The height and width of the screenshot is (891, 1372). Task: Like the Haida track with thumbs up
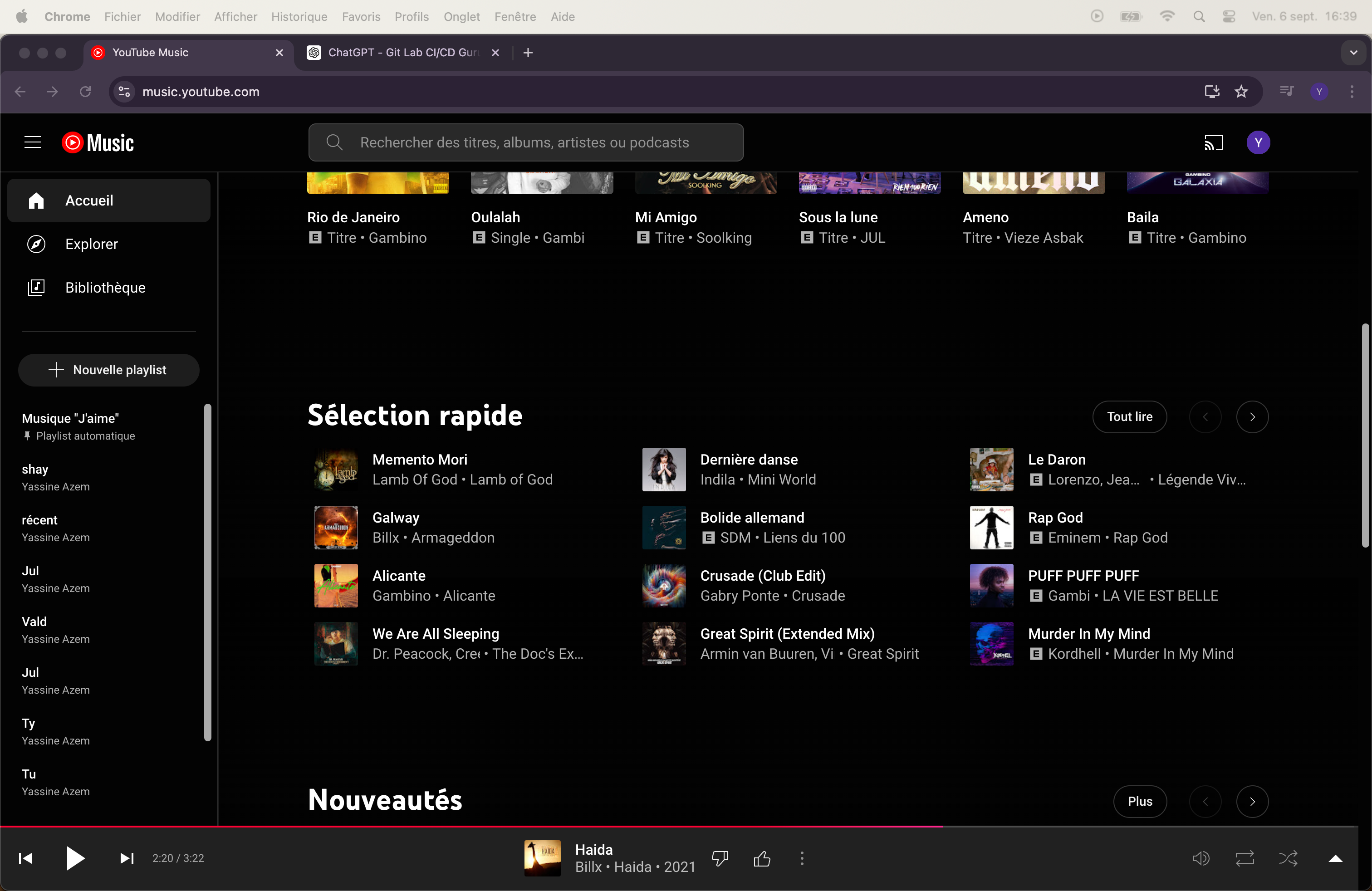761,858
